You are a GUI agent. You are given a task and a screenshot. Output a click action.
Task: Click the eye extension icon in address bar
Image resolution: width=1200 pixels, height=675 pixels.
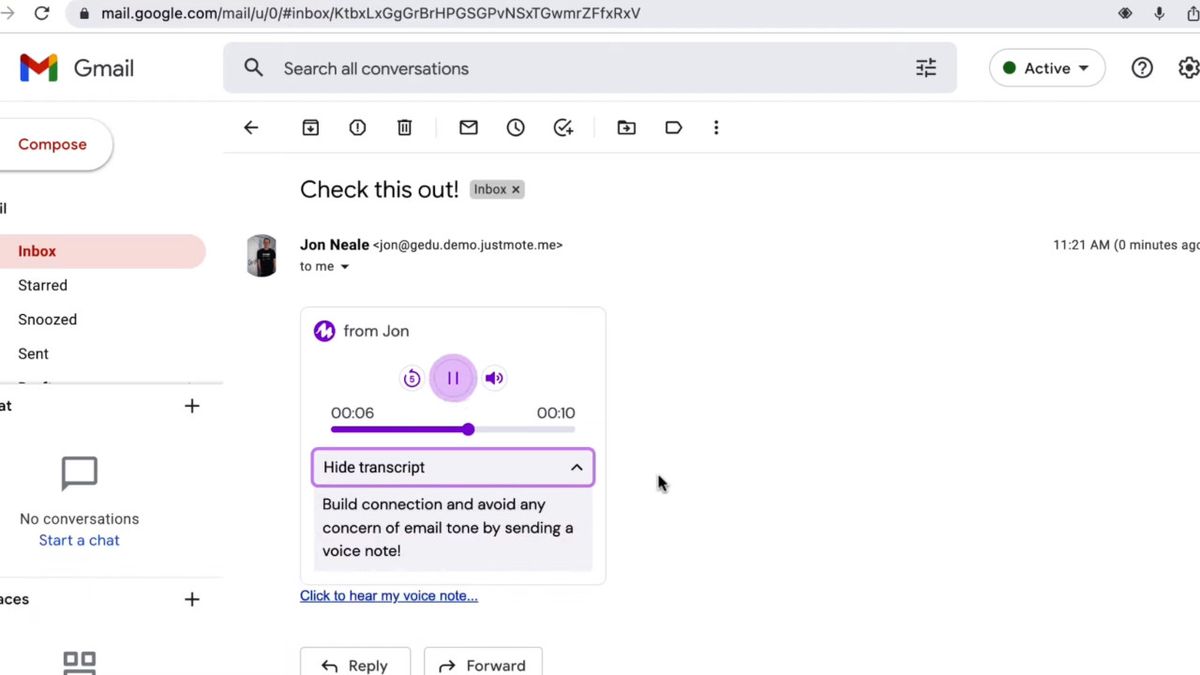1125,14
